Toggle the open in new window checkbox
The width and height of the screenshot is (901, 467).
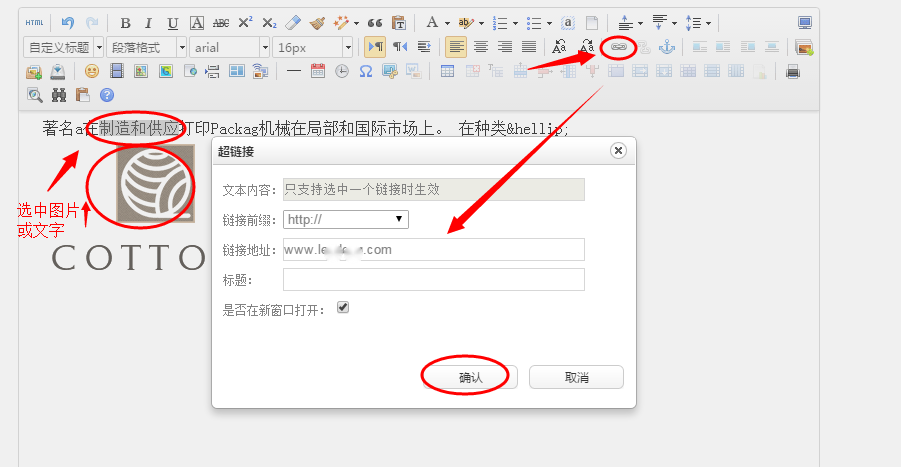point(343,308)
